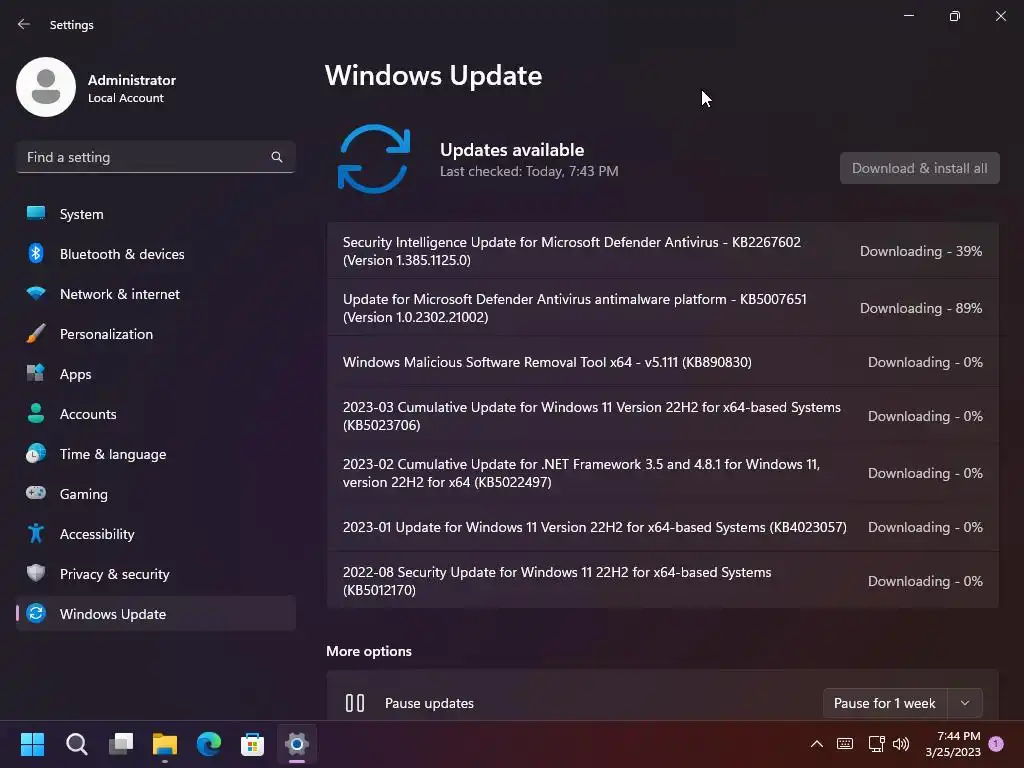This screenshot has height=768, width=1024.
Task: Click the Downloading - 39% status
Action: click(921, 251)
